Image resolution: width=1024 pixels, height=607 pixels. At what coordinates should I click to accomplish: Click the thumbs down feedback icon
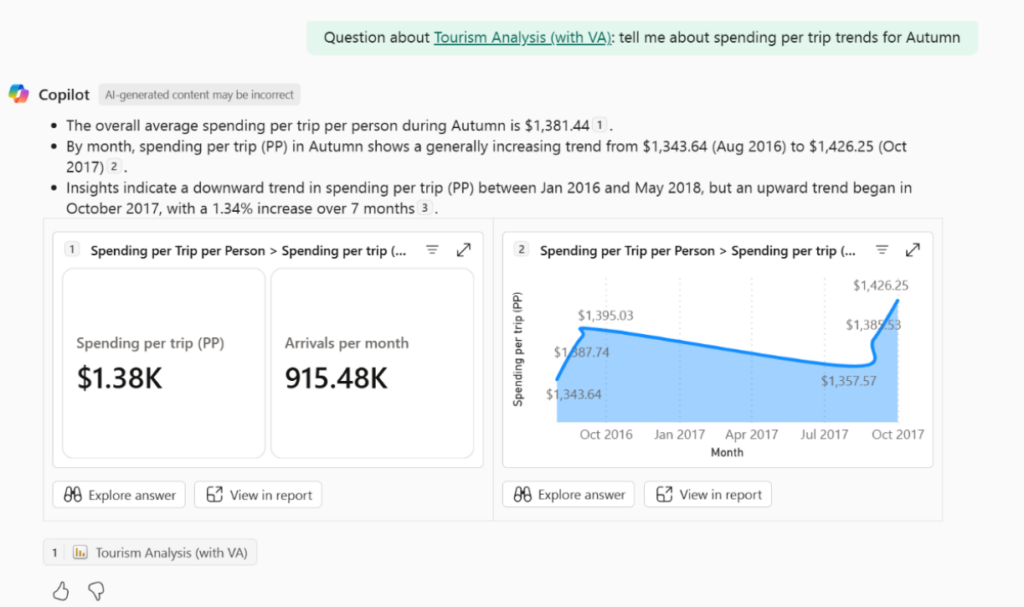(96, 591)
